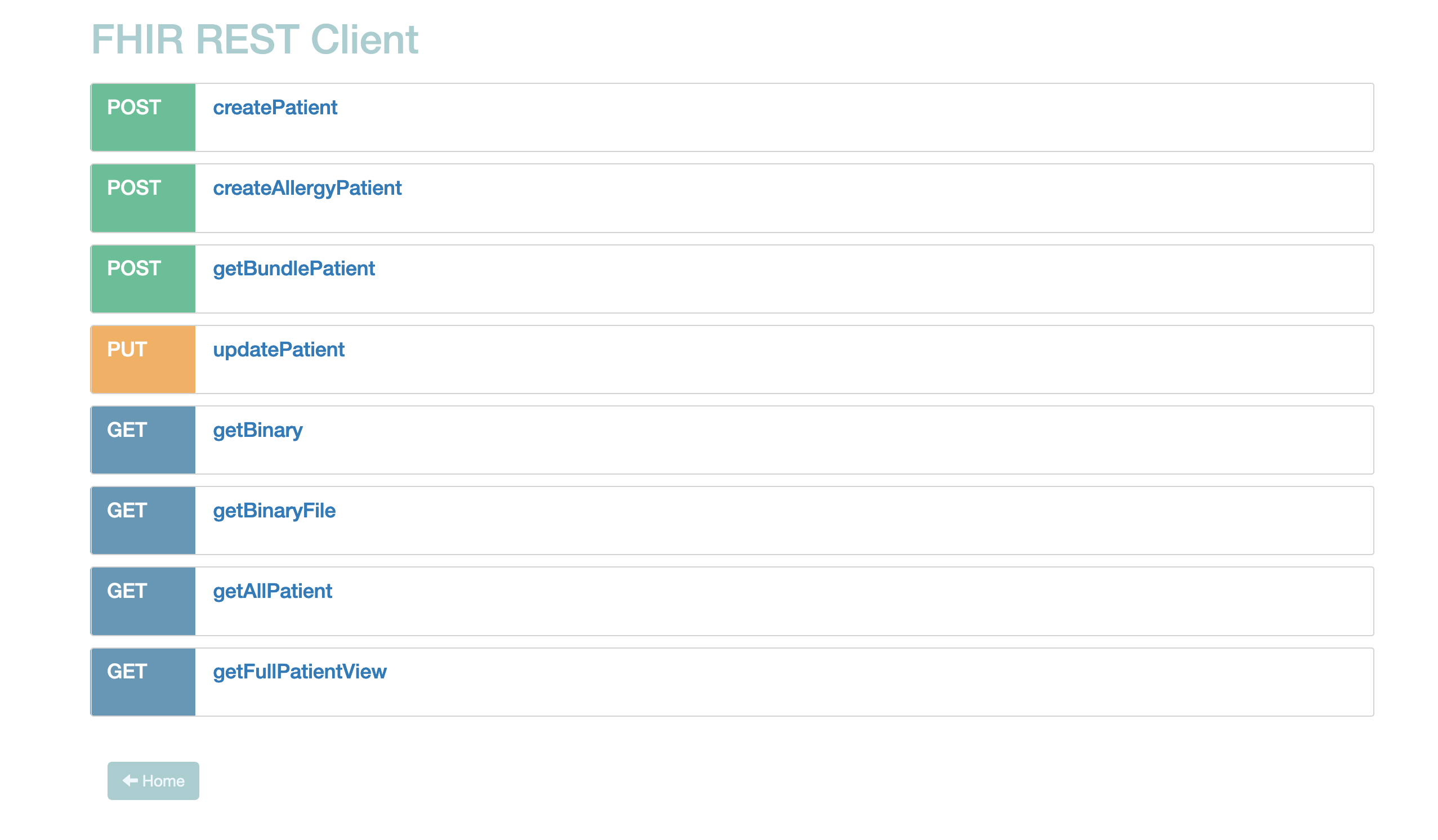Click the getBinaryFile link

click(274, 511)
